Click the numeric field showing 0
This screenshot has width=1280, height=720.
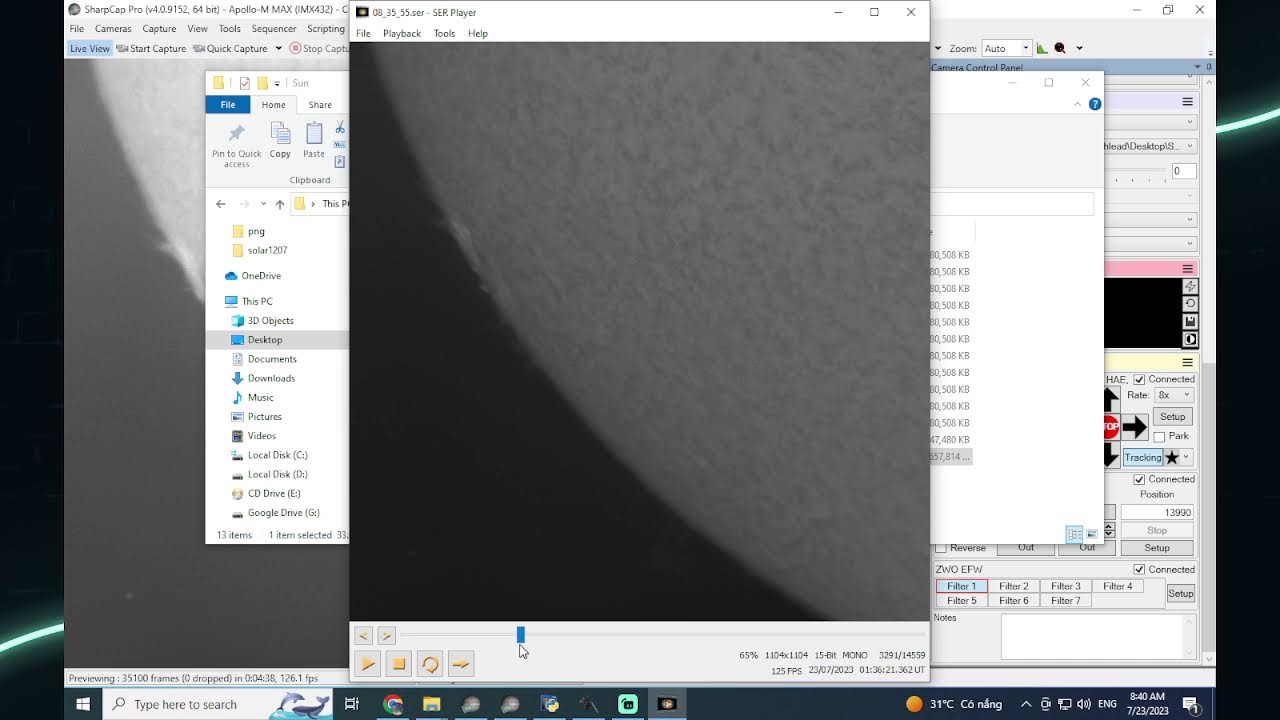pyautogui.click(x=1183, y=171)
